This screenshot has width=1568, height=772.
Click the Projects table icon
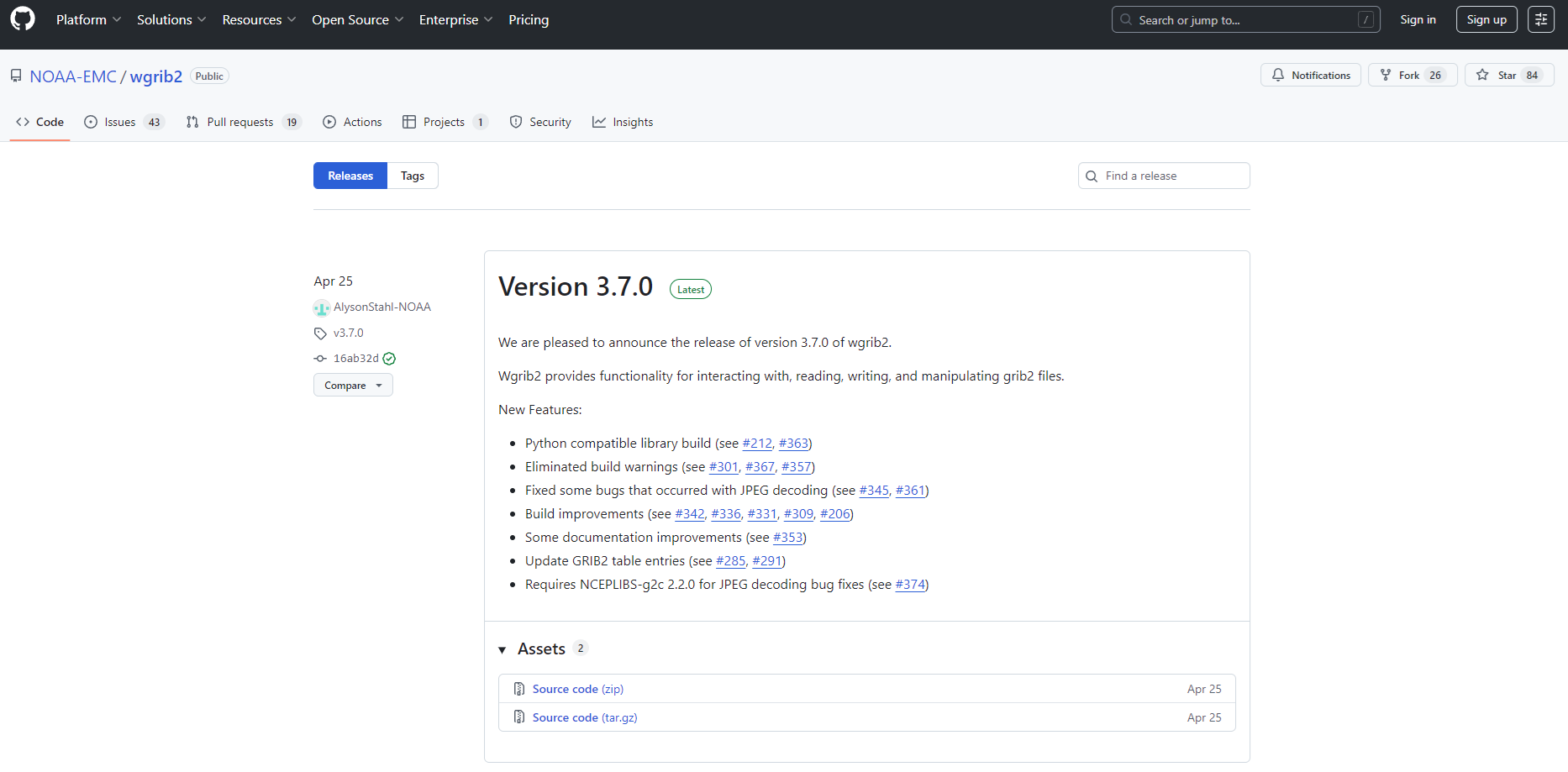pyautogui.click(x=409, y=122)
